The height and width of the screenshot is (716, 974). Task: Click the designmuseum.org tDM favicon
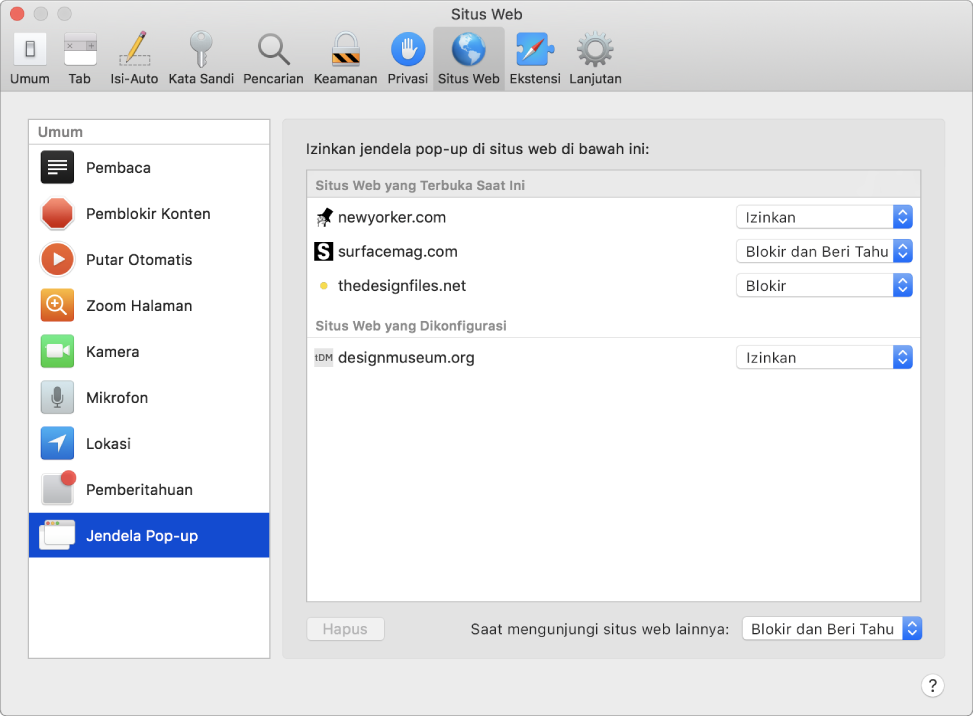(x=324, y=358)
